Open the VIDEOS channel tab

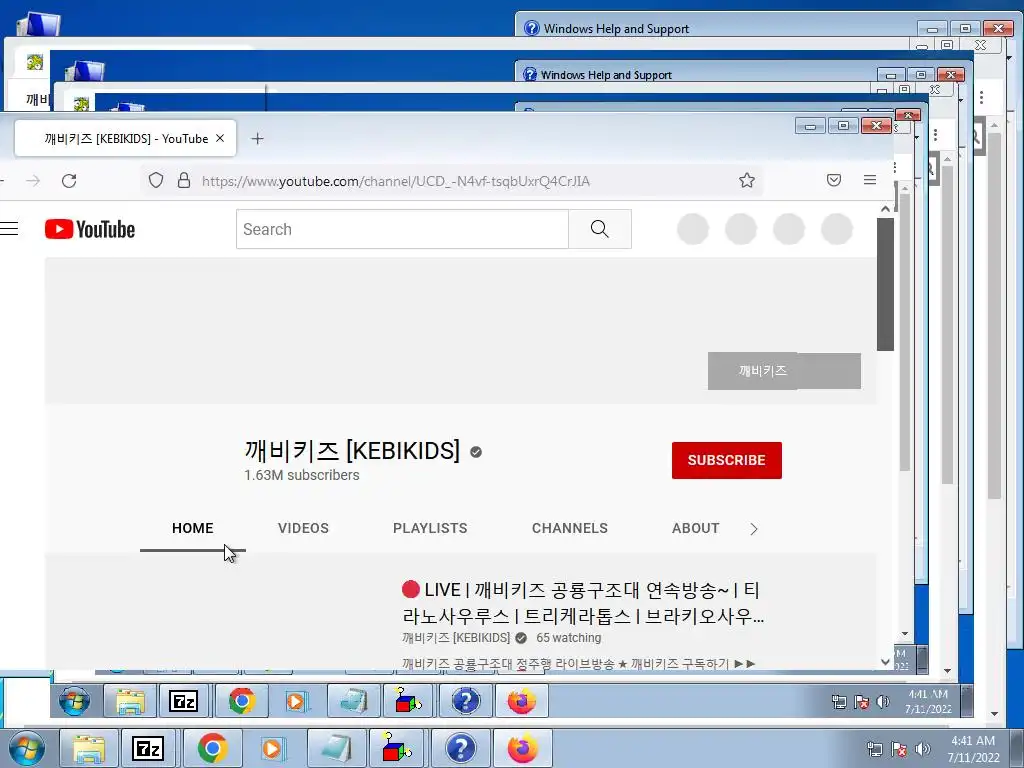click(x=303, y=528)
